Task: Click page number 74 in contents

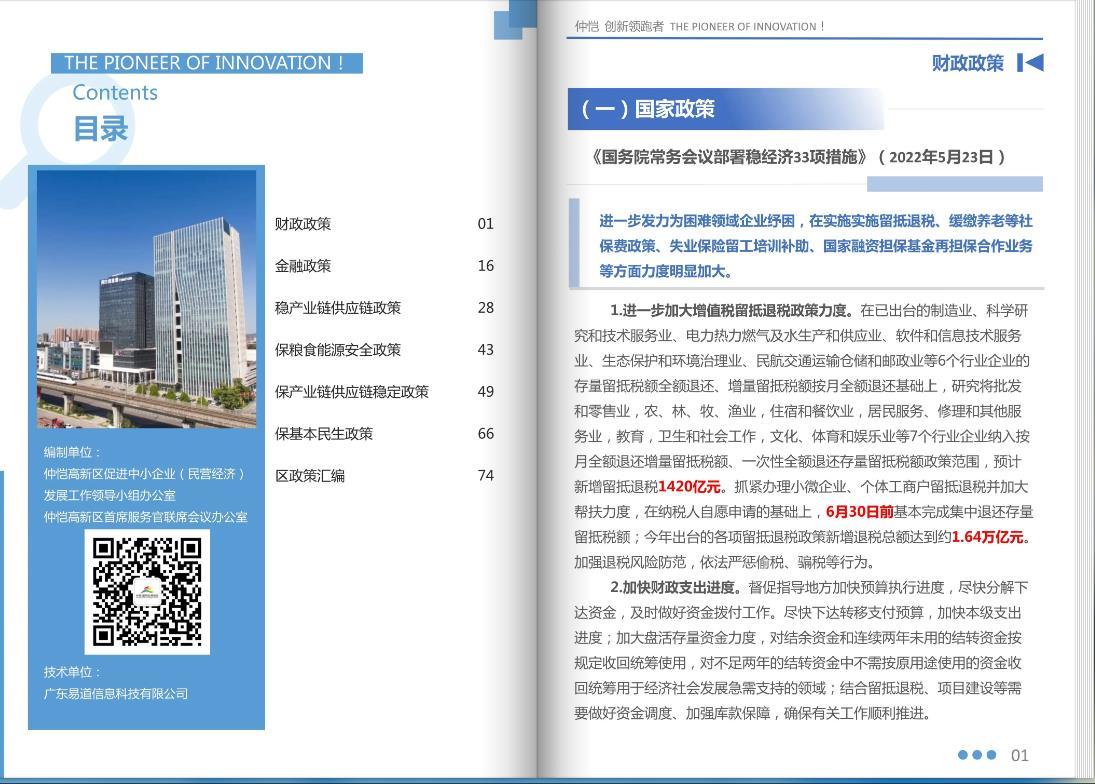Action: [x=485, y=475]
